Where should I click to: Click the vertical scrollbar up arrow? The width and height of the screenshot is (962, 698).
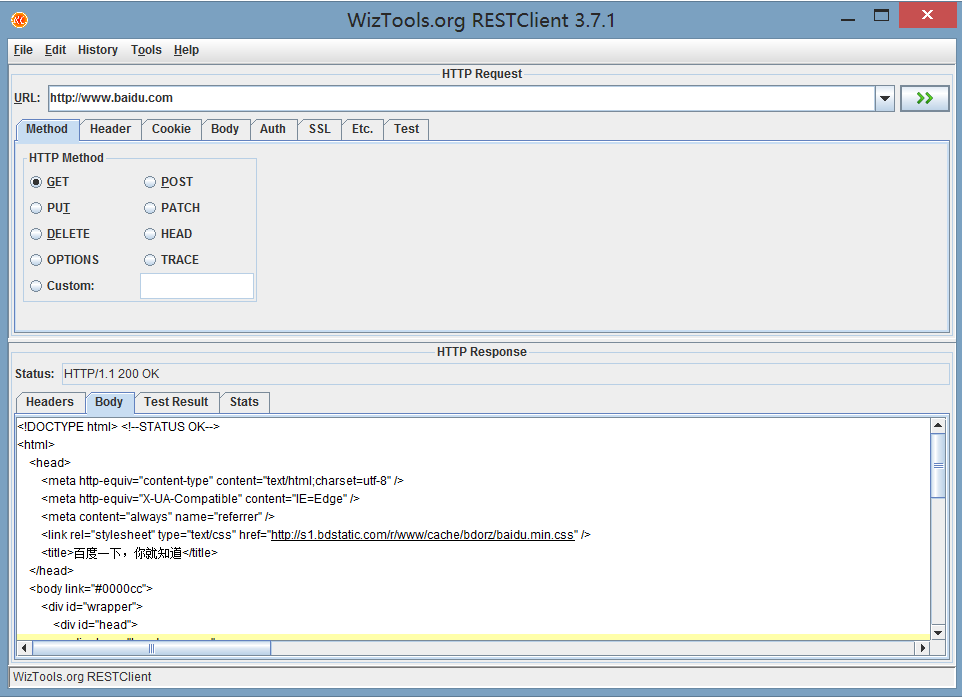tap(938, 425)
